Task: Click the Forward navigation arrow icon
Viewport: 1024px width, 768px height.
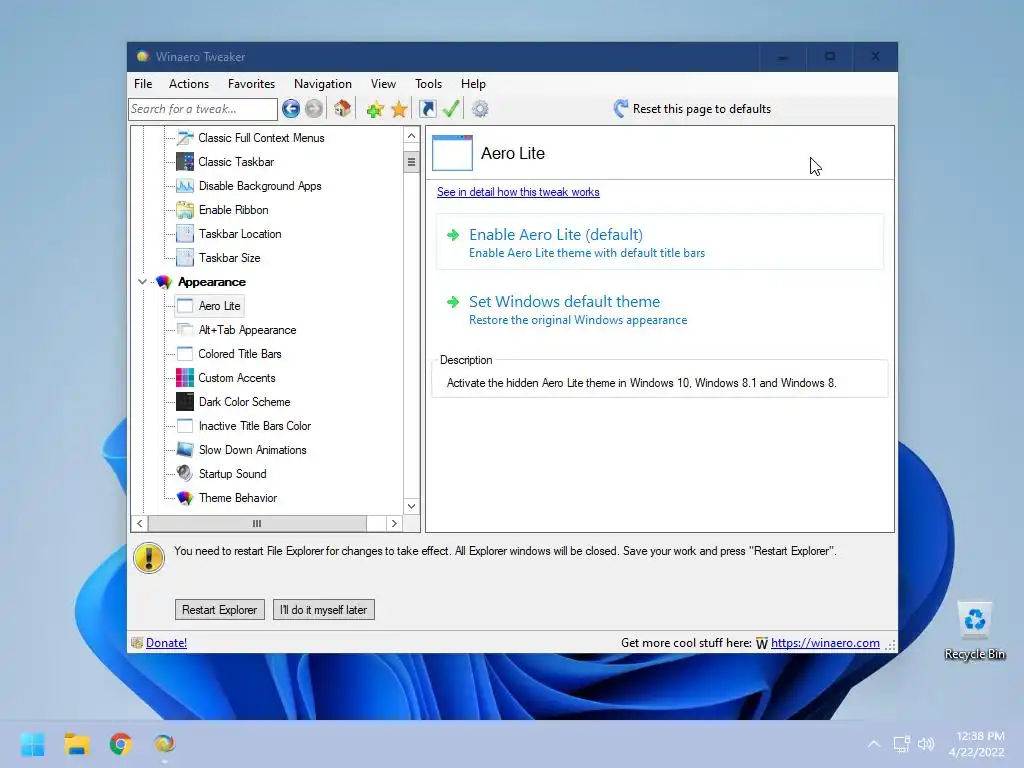Action: click(314, 108)
